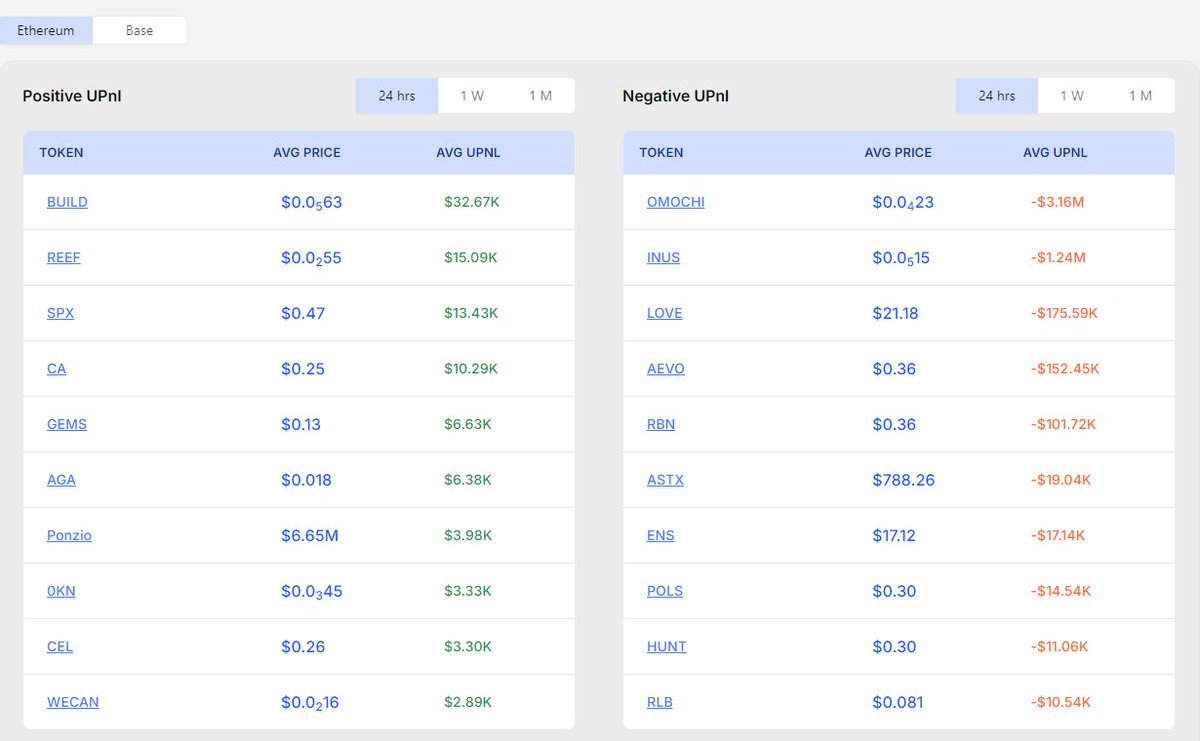Click the $0.081 average price for RLB
The width and height of the screenshot is (1200, 741).
pos(897,702)
